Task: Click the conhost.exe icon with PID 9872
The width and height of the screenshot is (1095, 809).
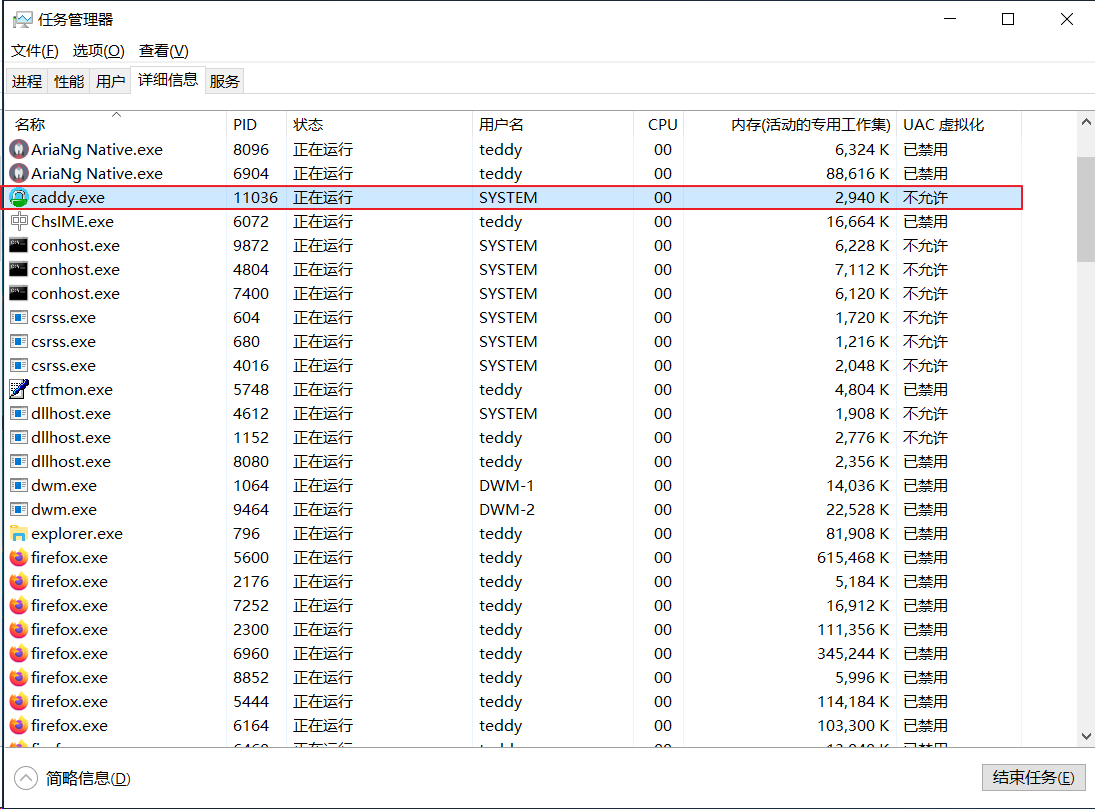Action: click(x=19, y=245)
